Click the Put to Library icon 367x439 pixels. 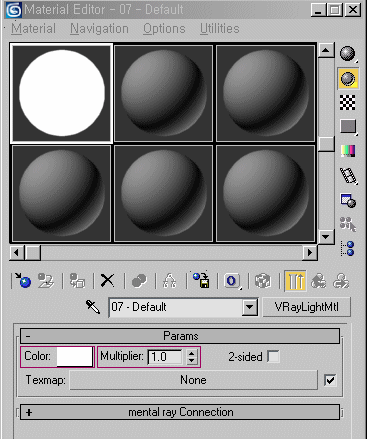coord(201,280)
